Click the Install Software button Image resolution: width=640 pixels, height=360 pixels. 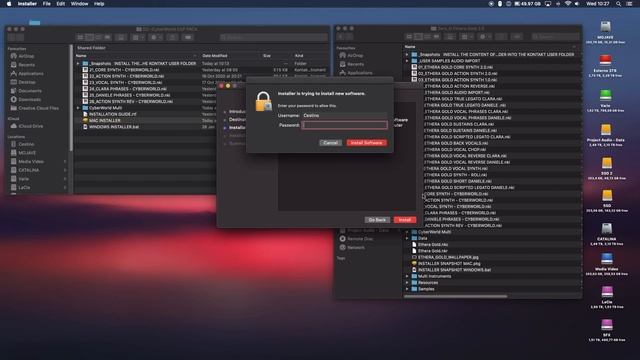[367, 143]
